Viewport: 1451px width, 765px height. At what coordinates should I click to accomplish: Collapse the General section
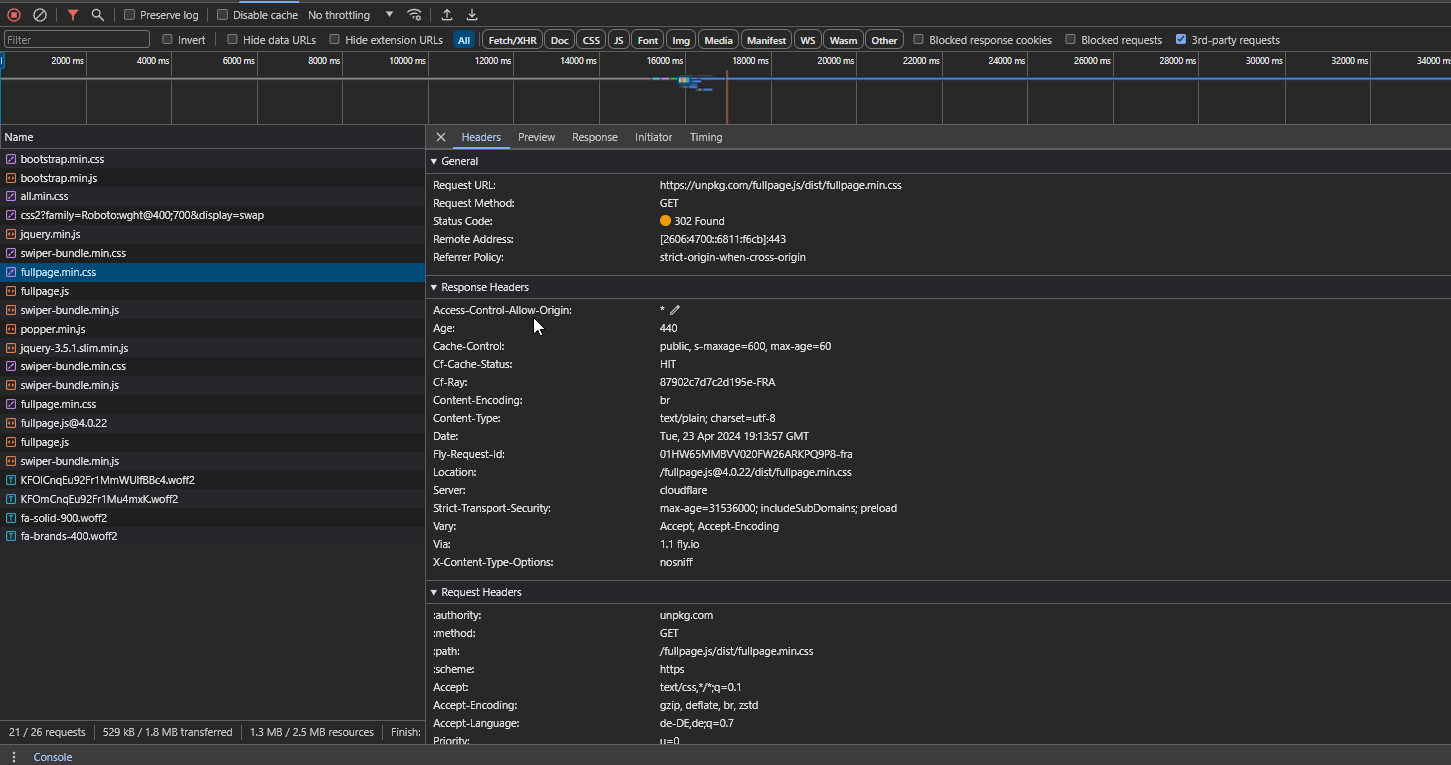(x=434, y=161)
